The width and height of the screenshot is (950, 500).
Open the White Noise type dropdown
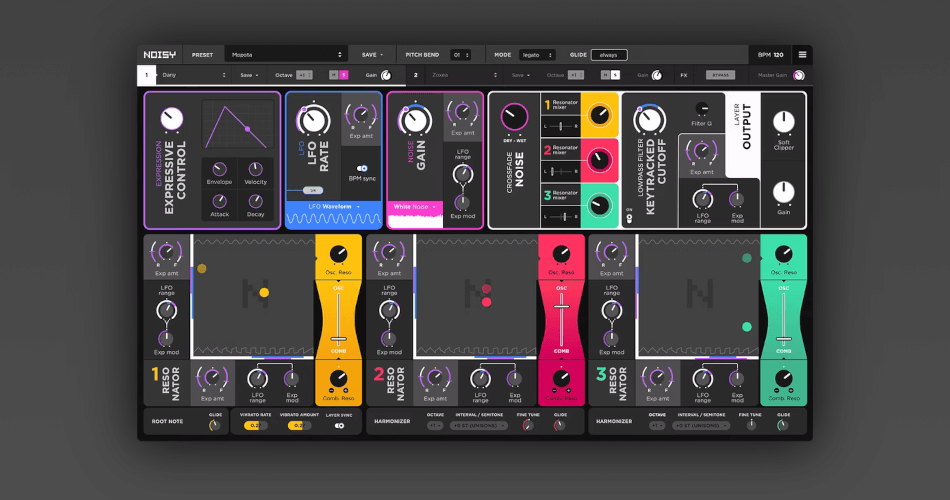(x=413, y=206)
